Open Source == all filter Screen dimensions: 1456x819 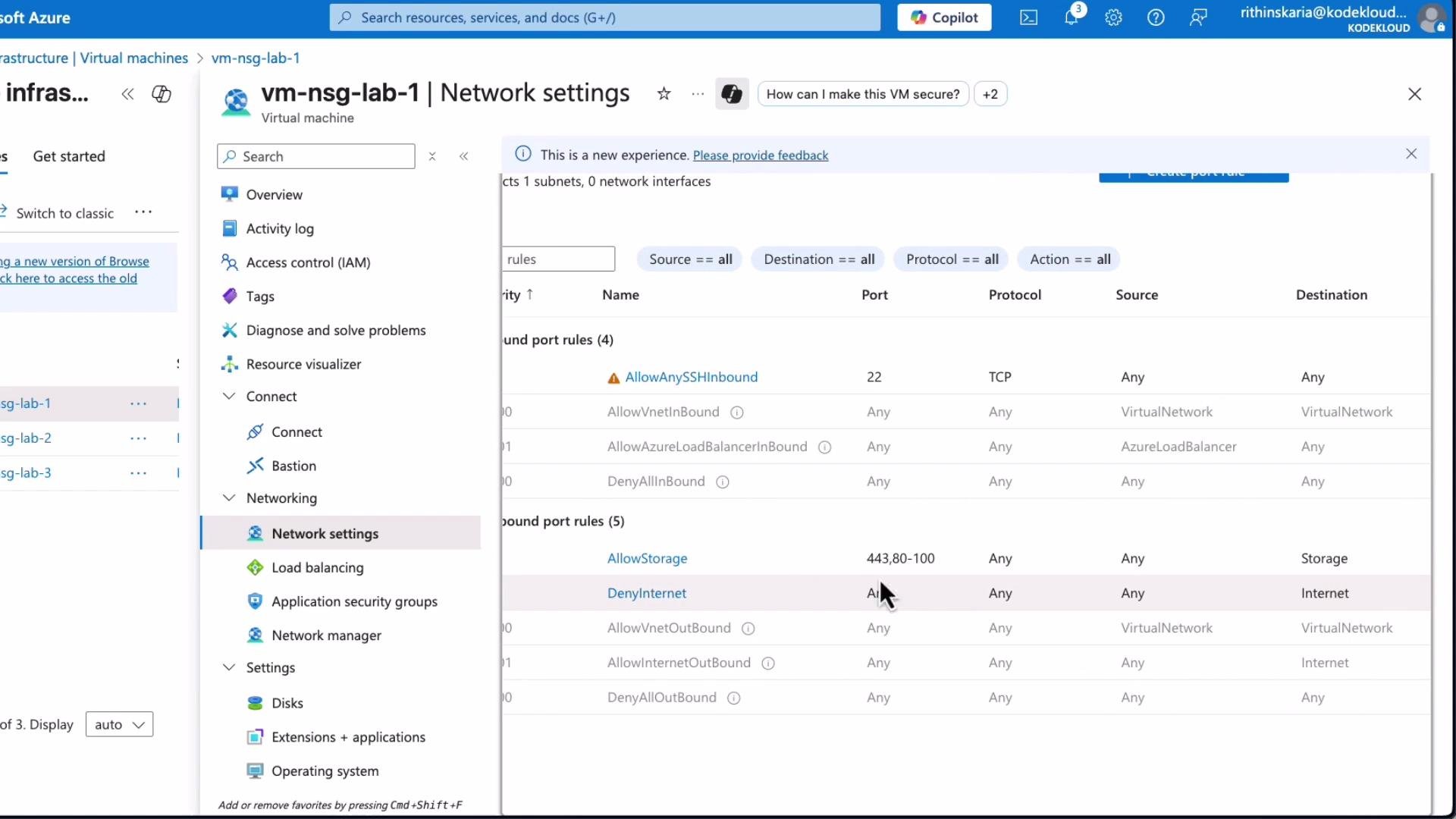click(x=690, y=259)
